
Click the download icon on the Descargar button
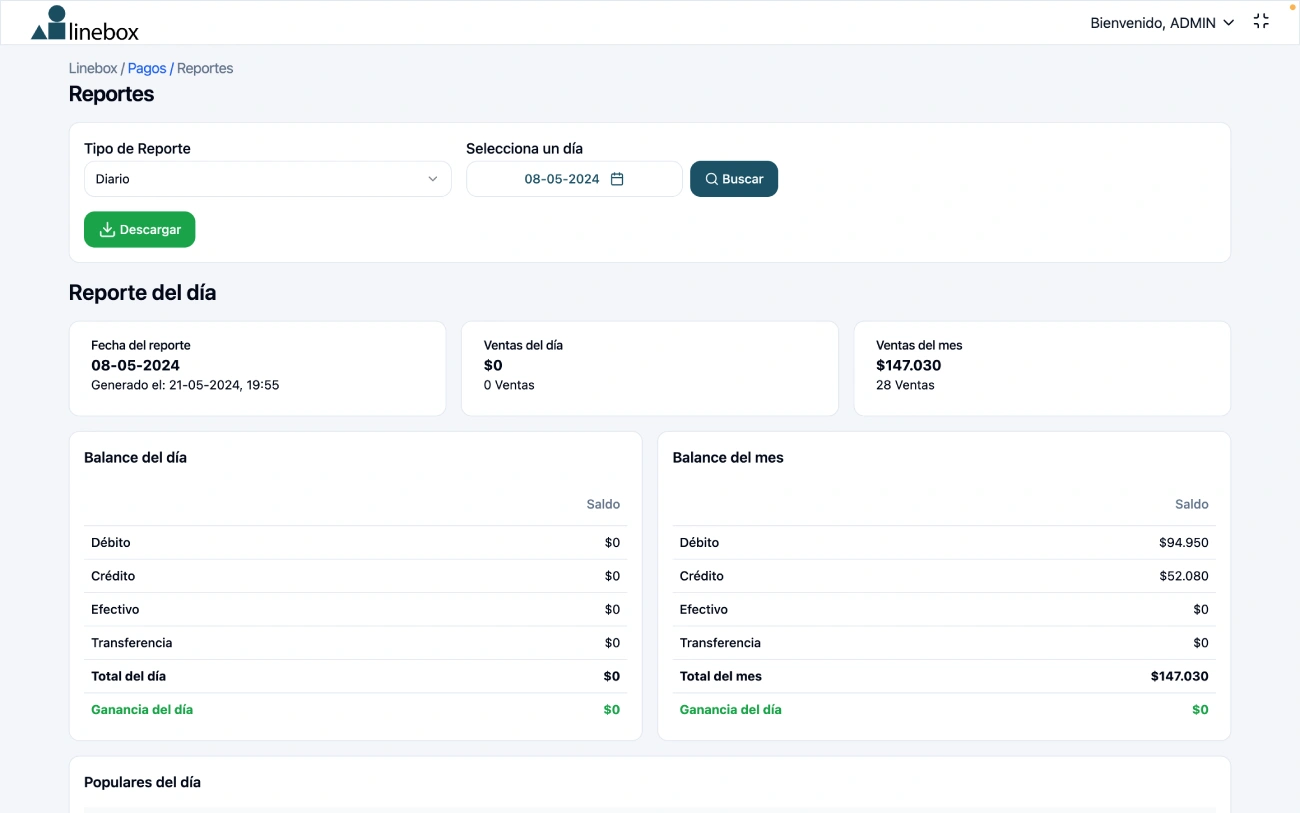[x=105, y=229]
